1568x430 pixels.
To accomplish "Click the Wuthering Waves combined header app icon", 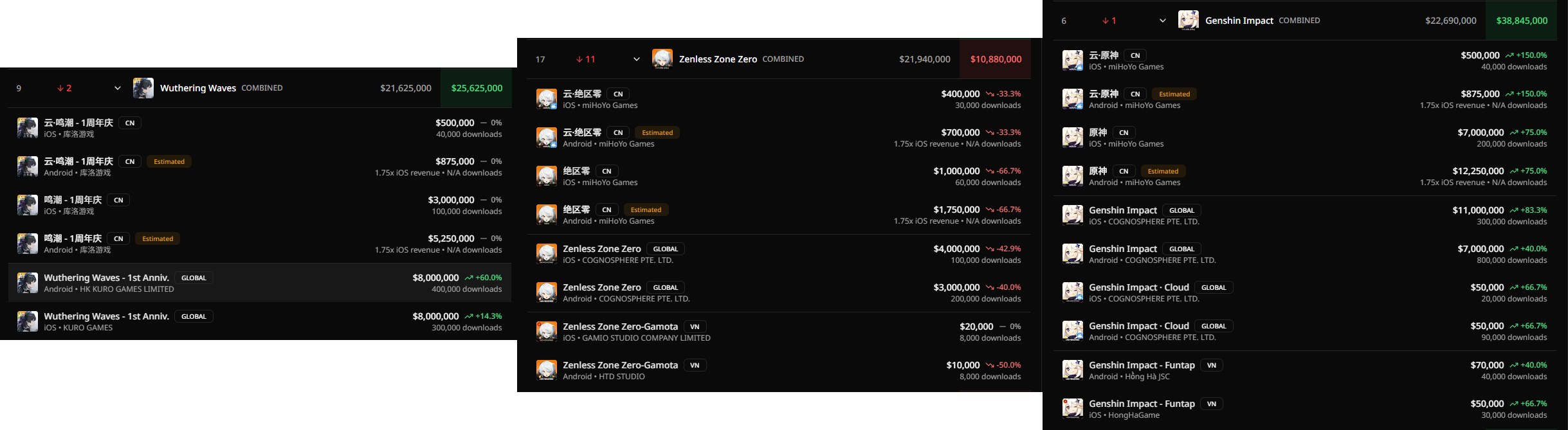I will (x=143, y=88).
